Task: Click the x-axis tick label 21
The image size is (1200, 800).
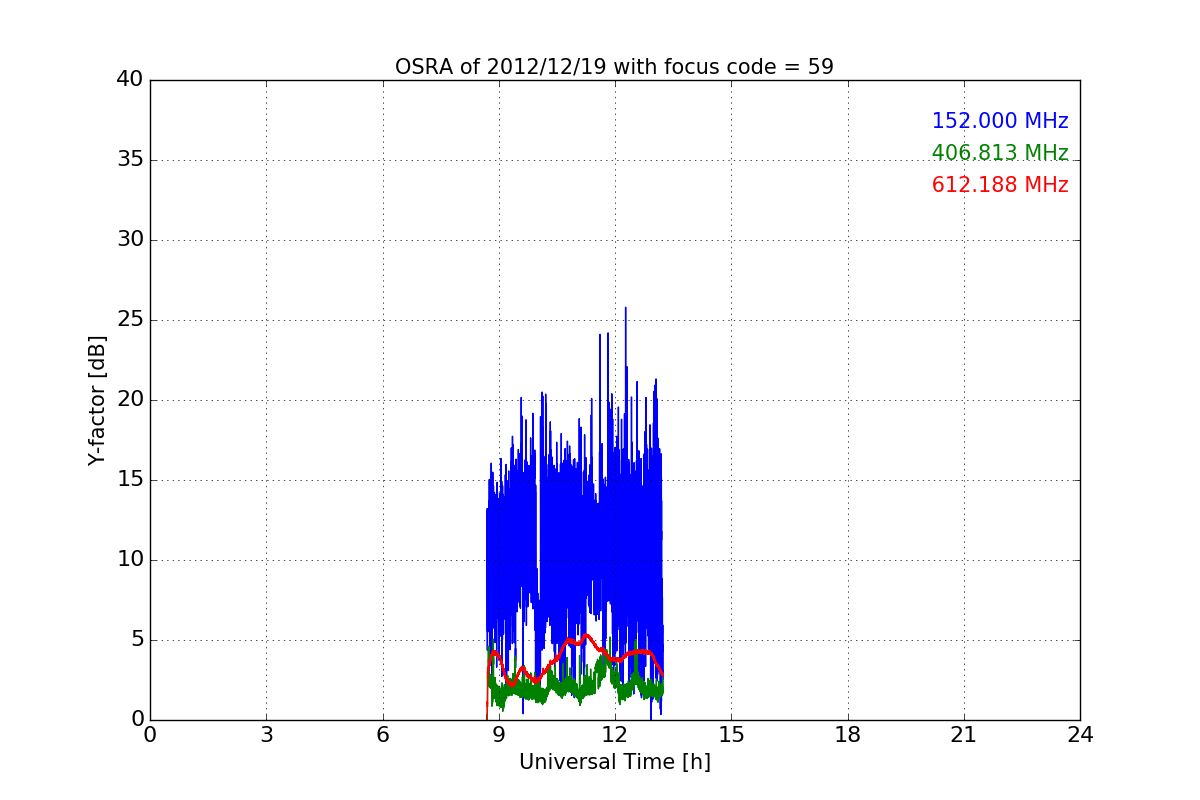Action: [964, 735]
